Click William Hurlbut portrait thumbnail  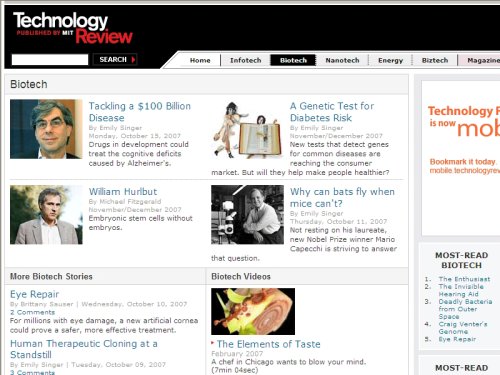pyautogui.click(x=46, y=215)
